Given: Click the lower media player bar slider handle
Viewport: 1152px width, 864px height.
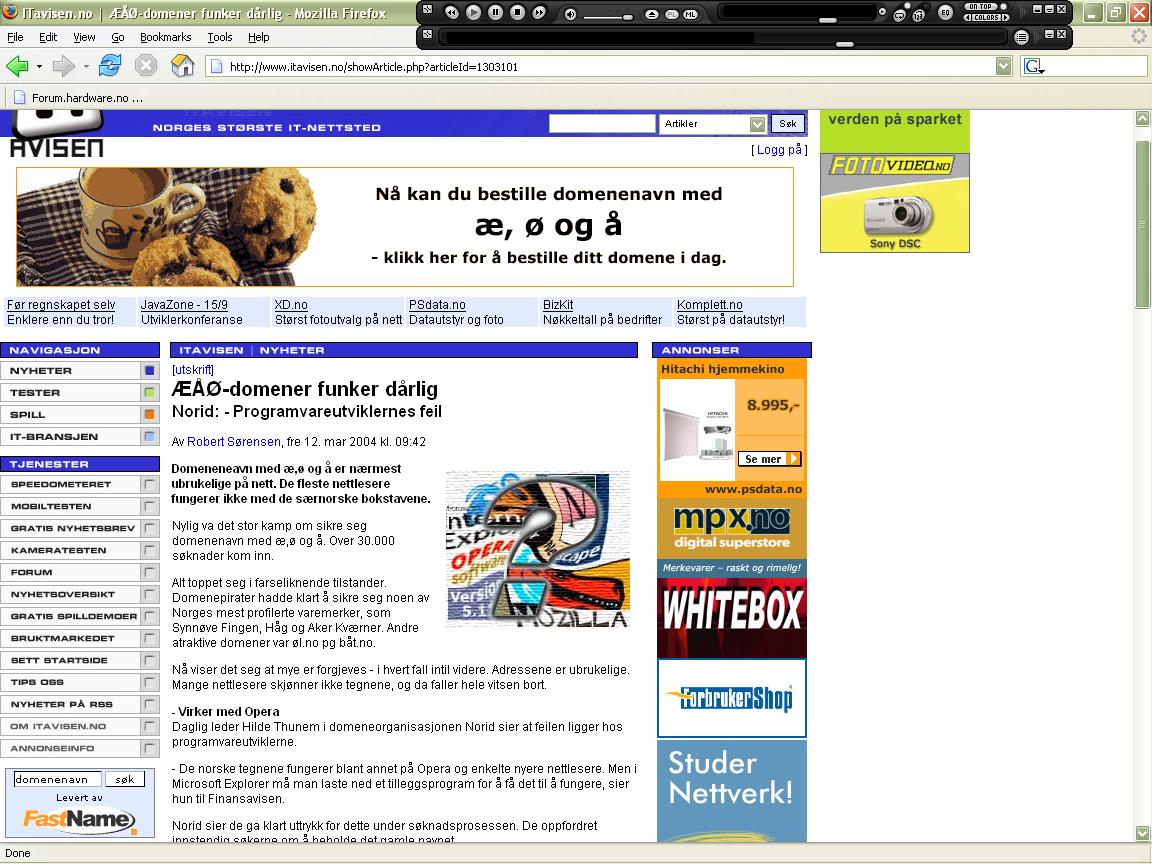Looking at the screenshot, I should (845, 44).
